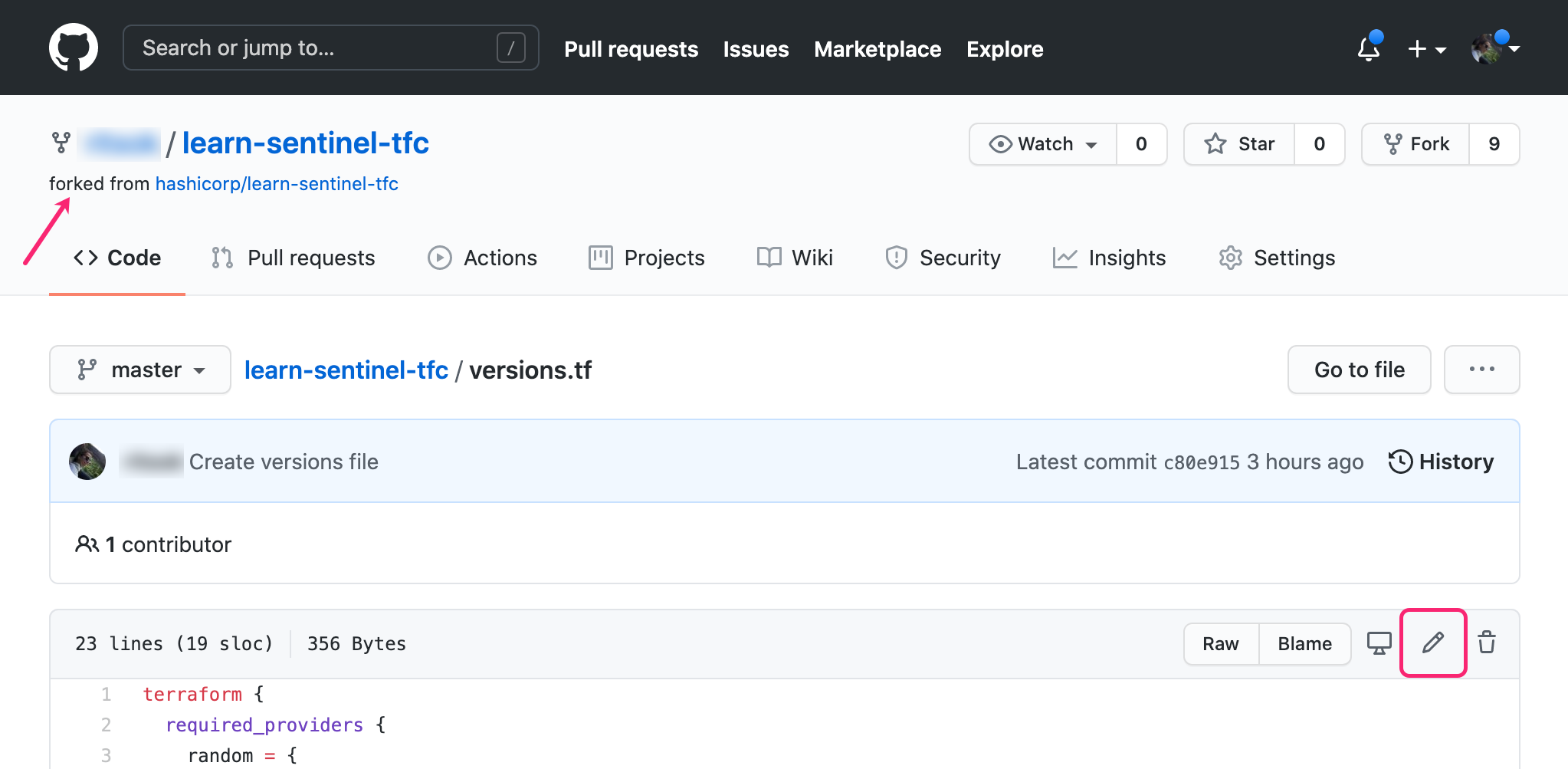Delete the file using the trash icon
This screenshot has width=1568, height=769.
(1488, 643)
